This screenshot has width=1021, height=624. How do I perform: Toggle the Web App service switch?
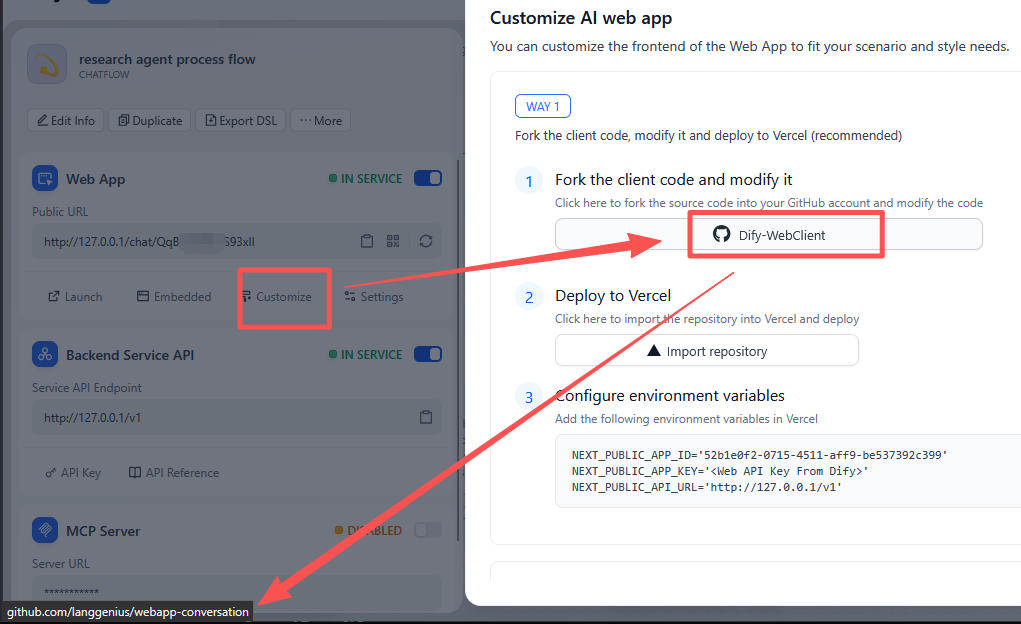click(x=428, y=178)
